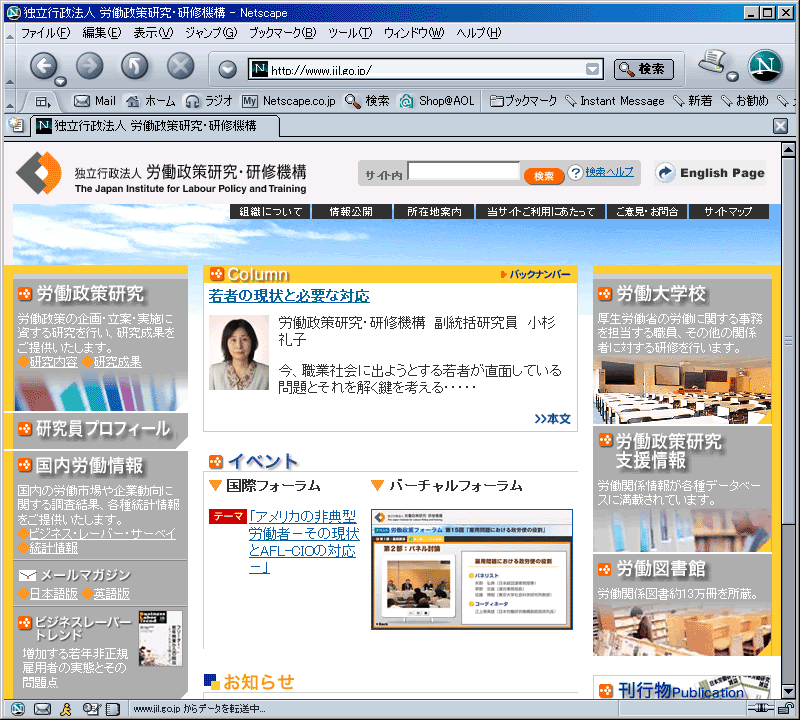Expand the URL bar history dropdown
Screen dimensions: 800x720
592,69
